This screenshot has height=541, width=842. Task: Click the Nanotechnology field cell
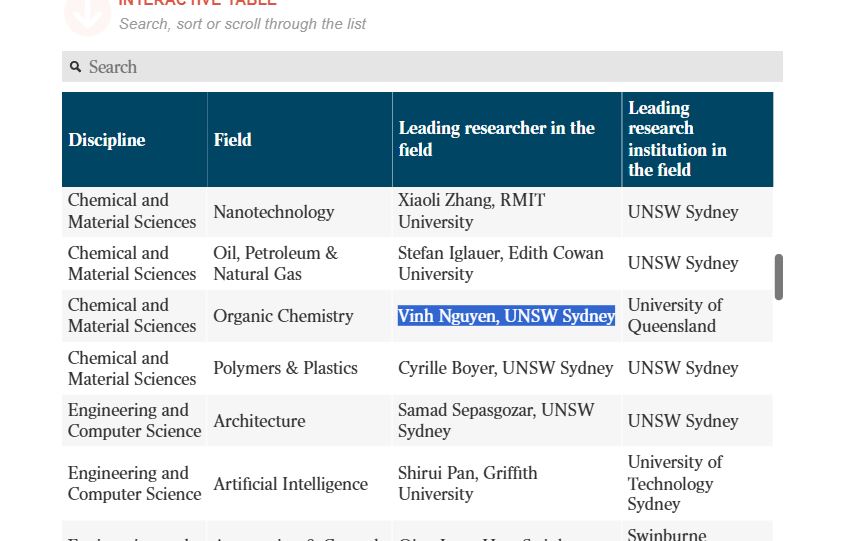[x=273, y=212]
